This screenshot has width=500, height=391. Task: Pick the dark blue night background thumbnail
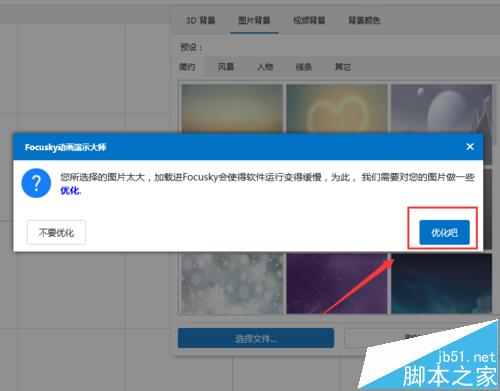point(441,283)
